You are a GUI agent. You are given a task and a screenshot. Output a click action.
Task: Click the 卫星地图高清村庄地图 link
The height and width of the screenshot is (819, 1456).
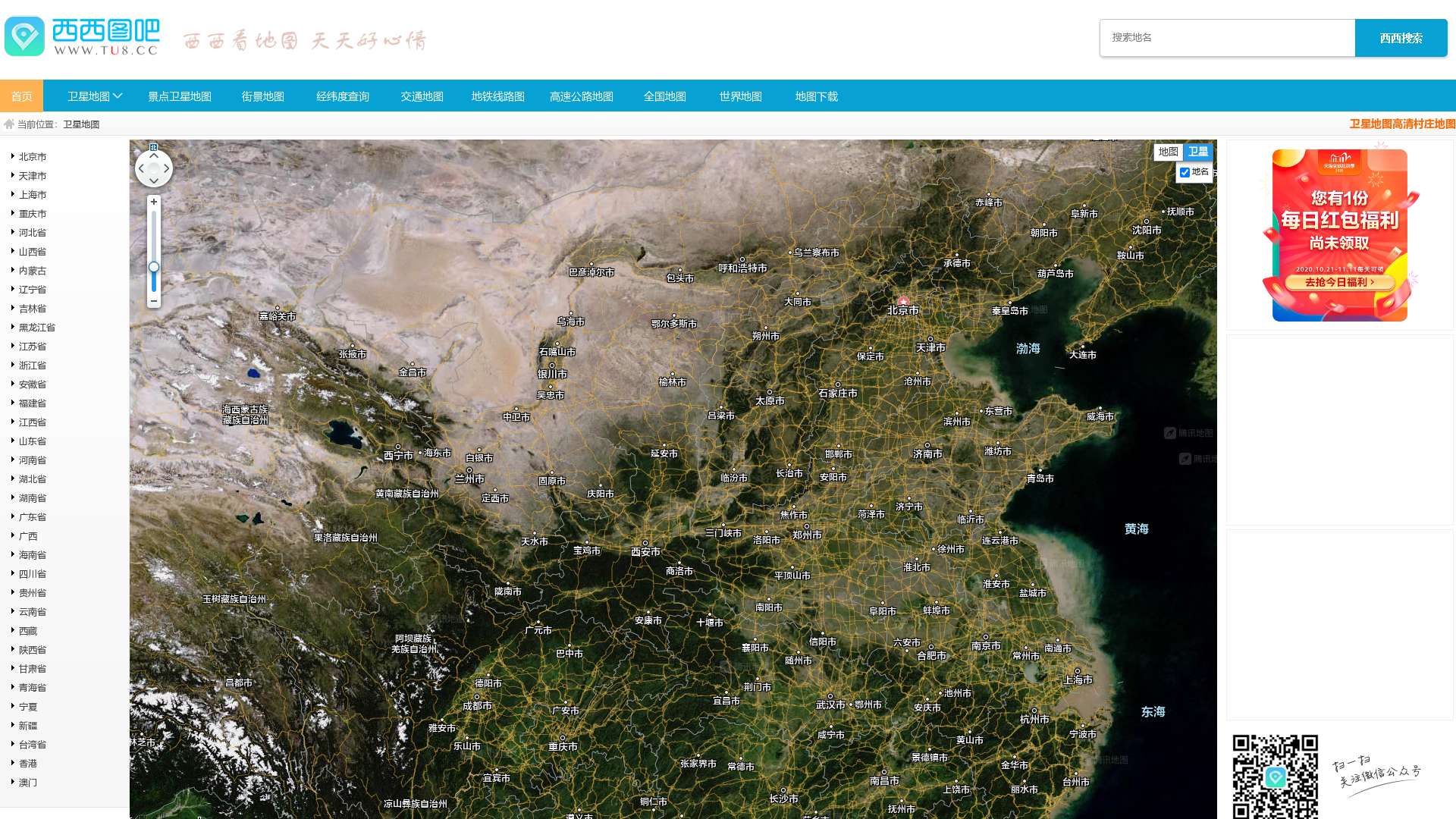[x=1402, y=124]
